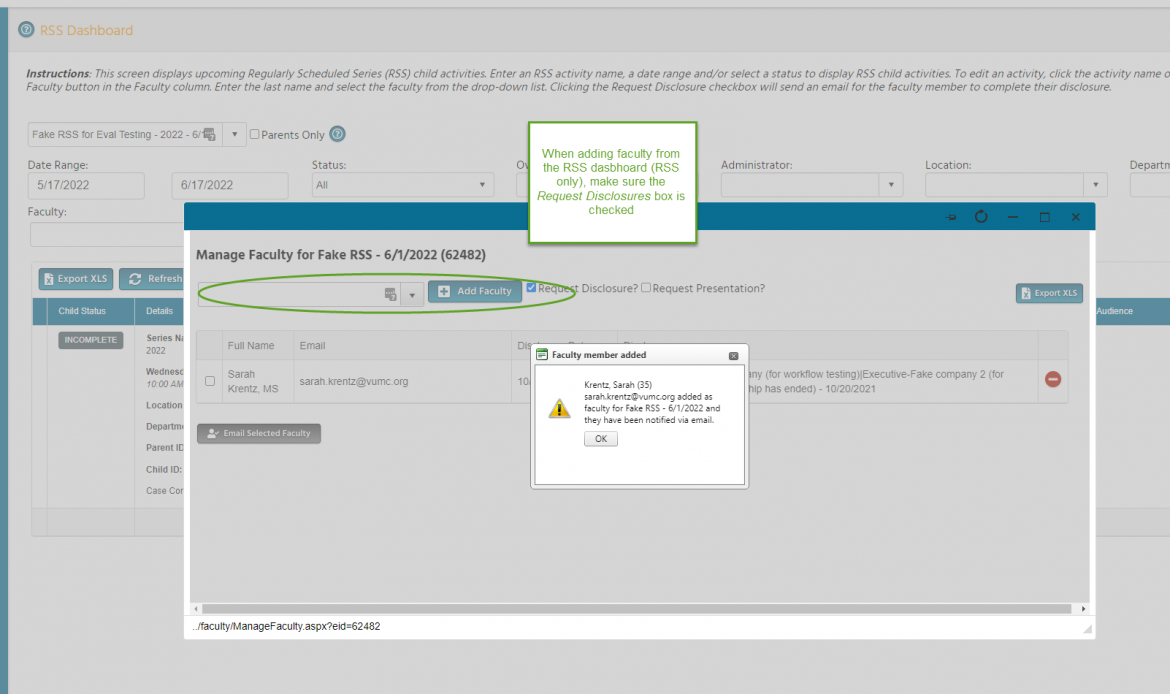
Task: Uncheck the Request Disclosure checkbox
Action: pyautogui.click(x=531, y=288)
